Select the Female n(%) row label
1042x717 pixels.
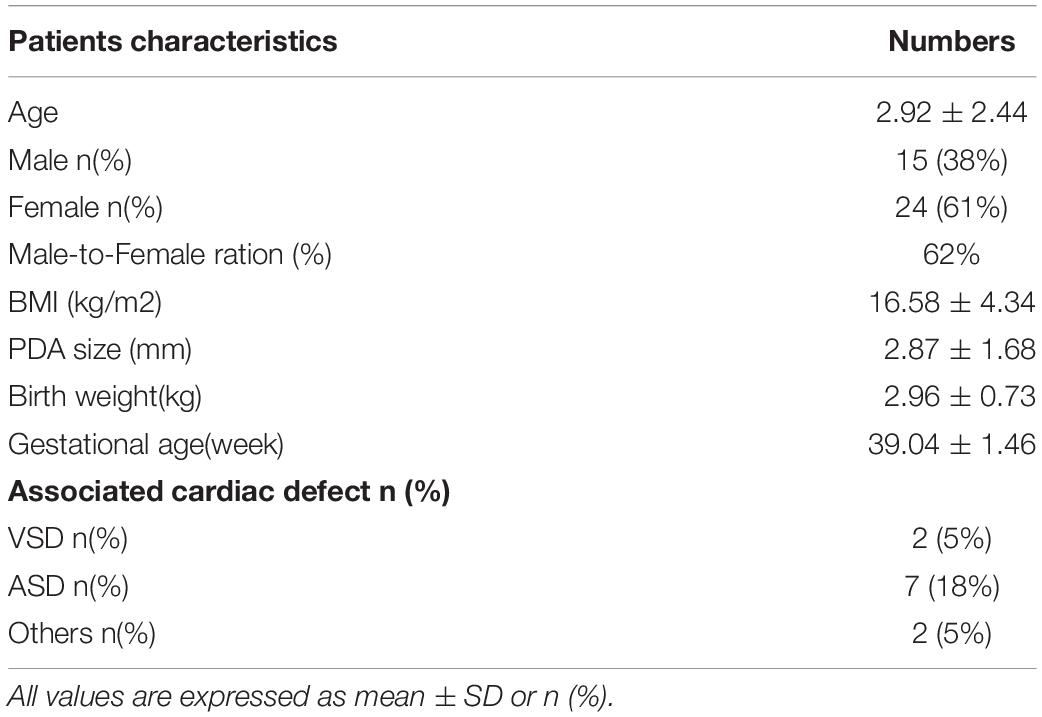click(85, 208)
